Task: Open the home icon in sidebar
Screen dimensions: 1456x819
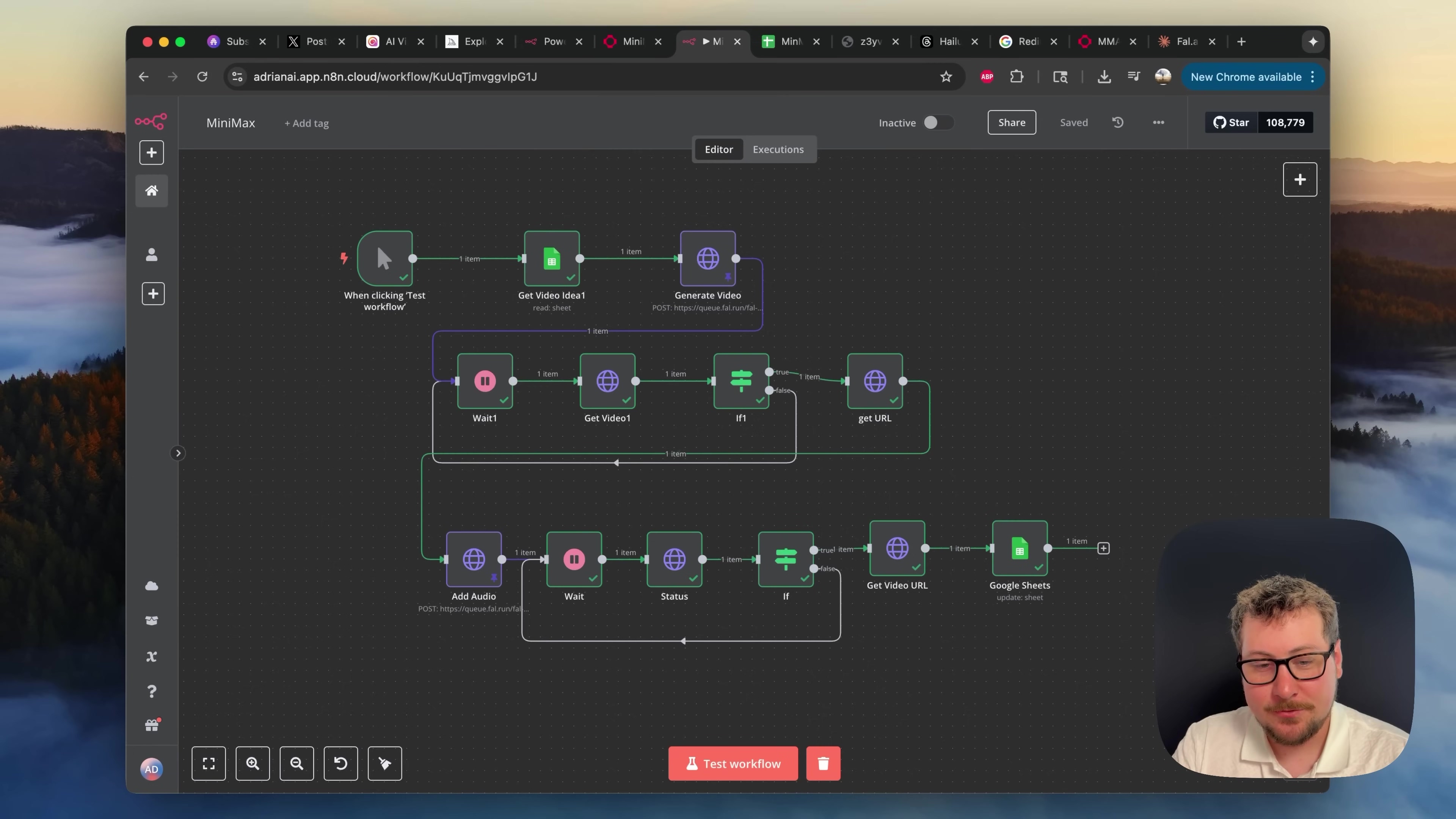Action: [152, 191]
